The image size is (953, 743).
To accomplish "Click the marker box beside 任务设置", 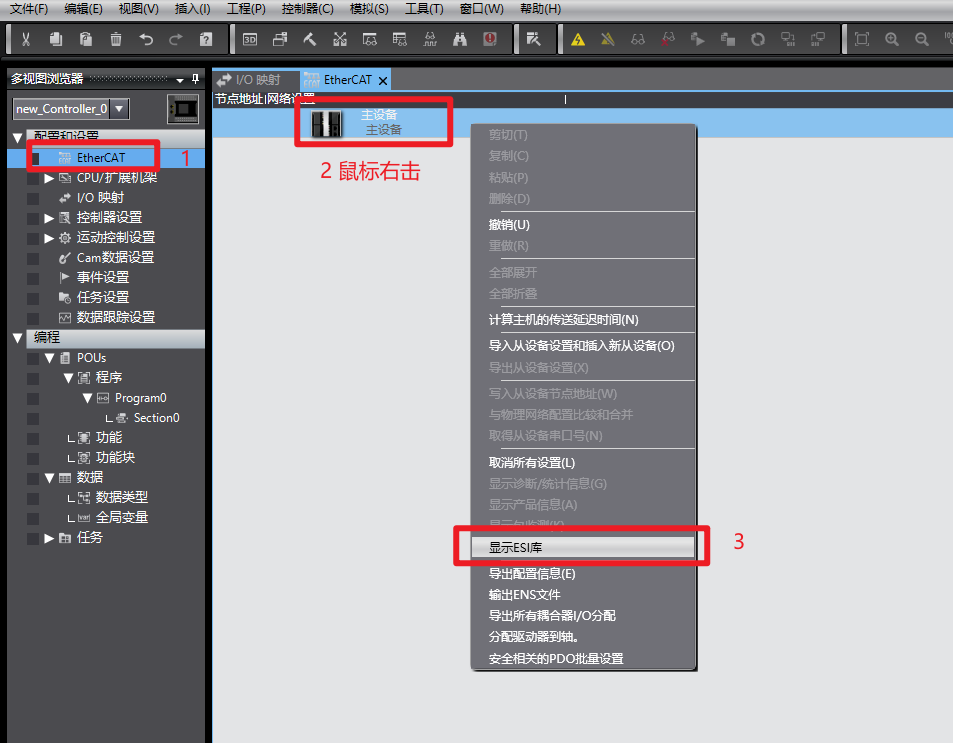I will 33,298.
